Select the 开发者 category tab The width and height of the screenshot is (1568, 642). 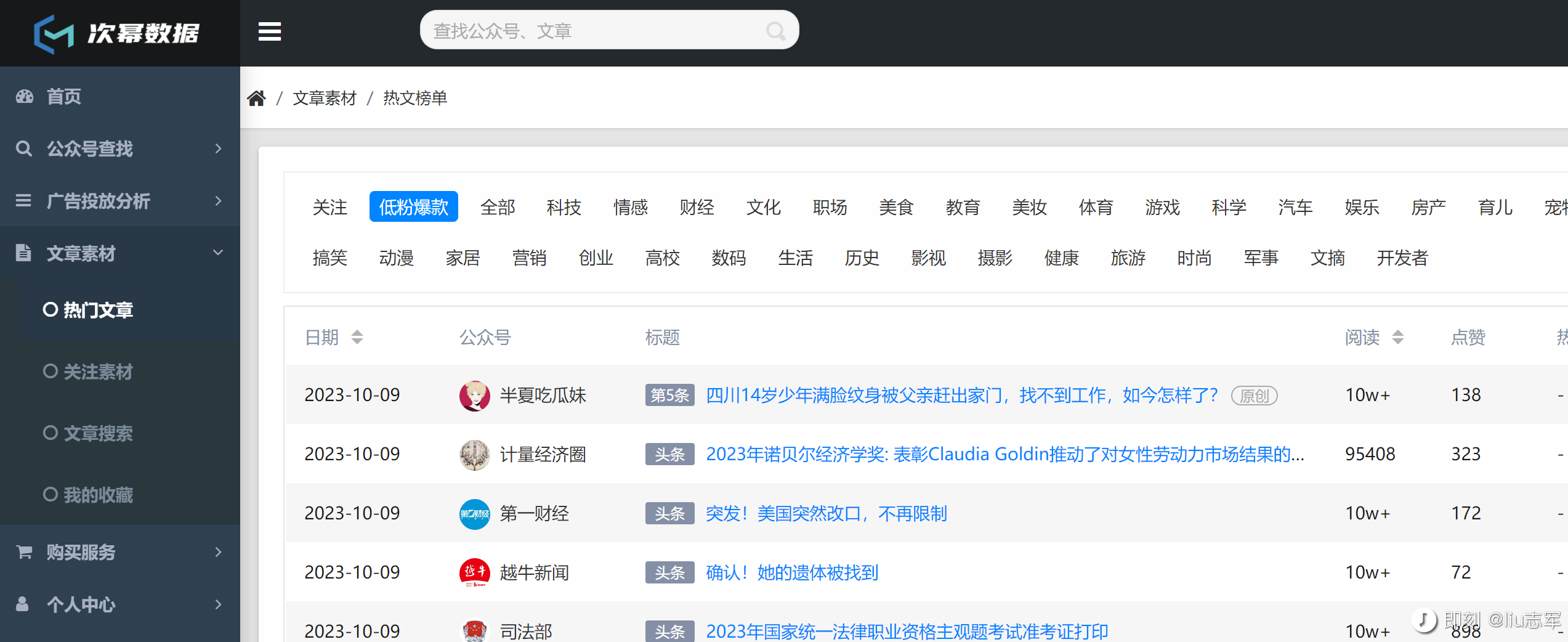tap(1402, 258)
